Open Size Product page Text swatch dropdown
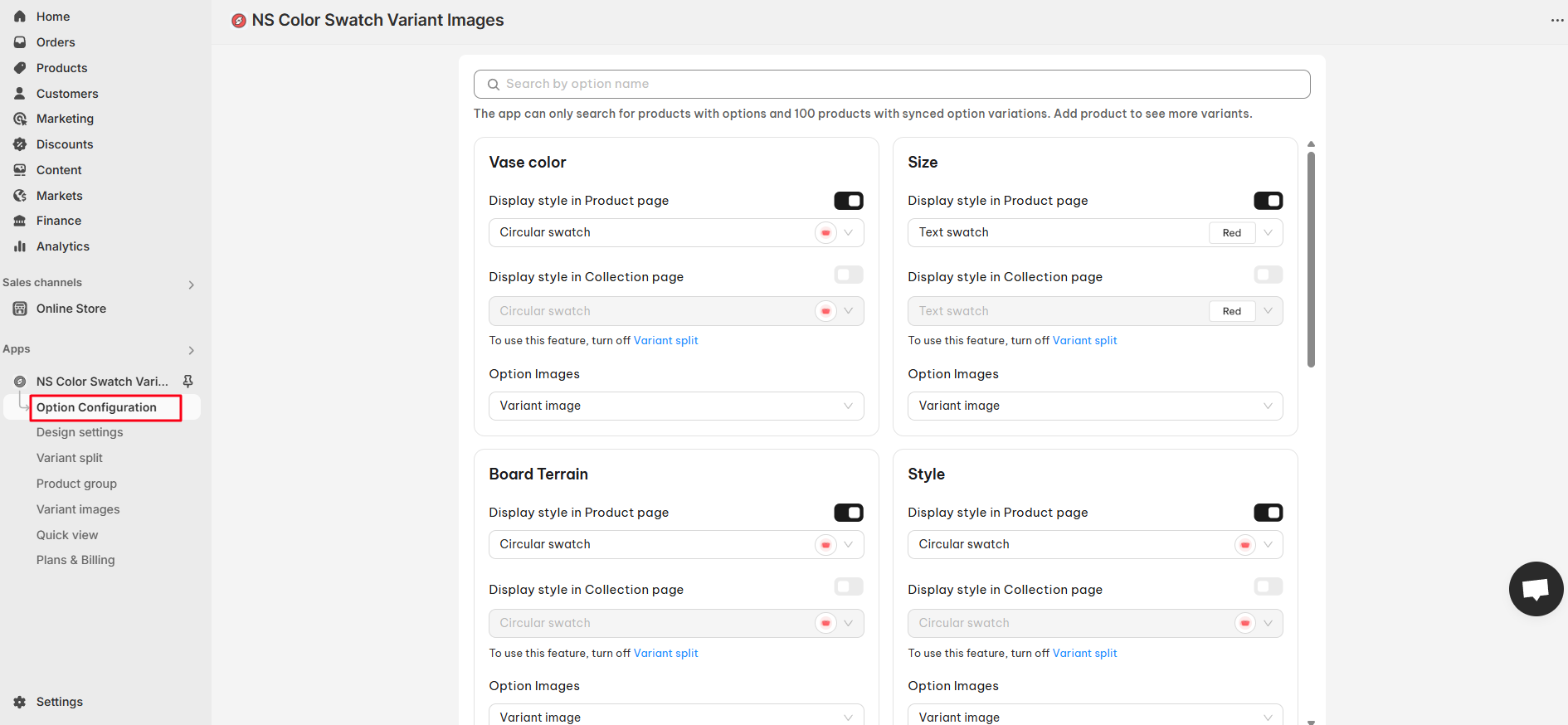 coord(1095,232)
